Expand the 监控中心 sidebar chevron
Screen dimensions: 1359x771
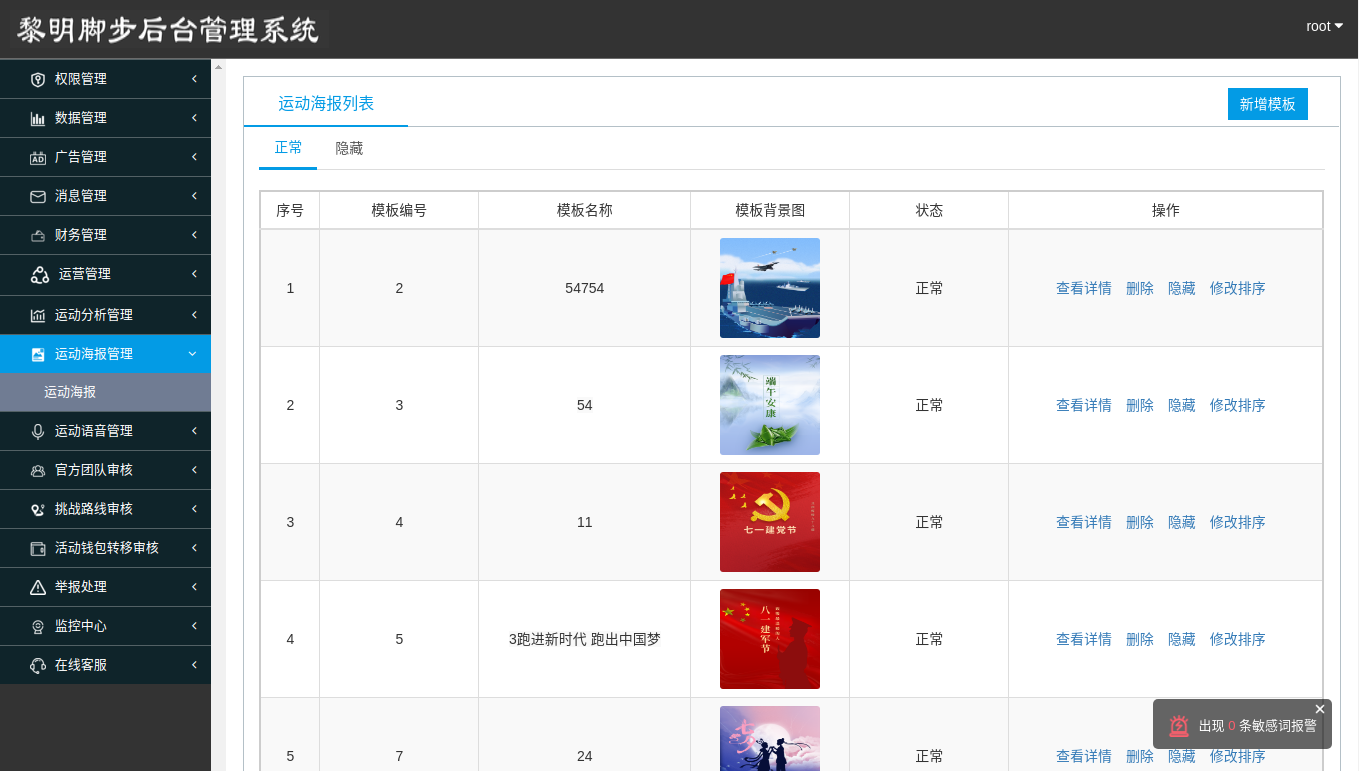pyautogui.click(x=194, y=626)
